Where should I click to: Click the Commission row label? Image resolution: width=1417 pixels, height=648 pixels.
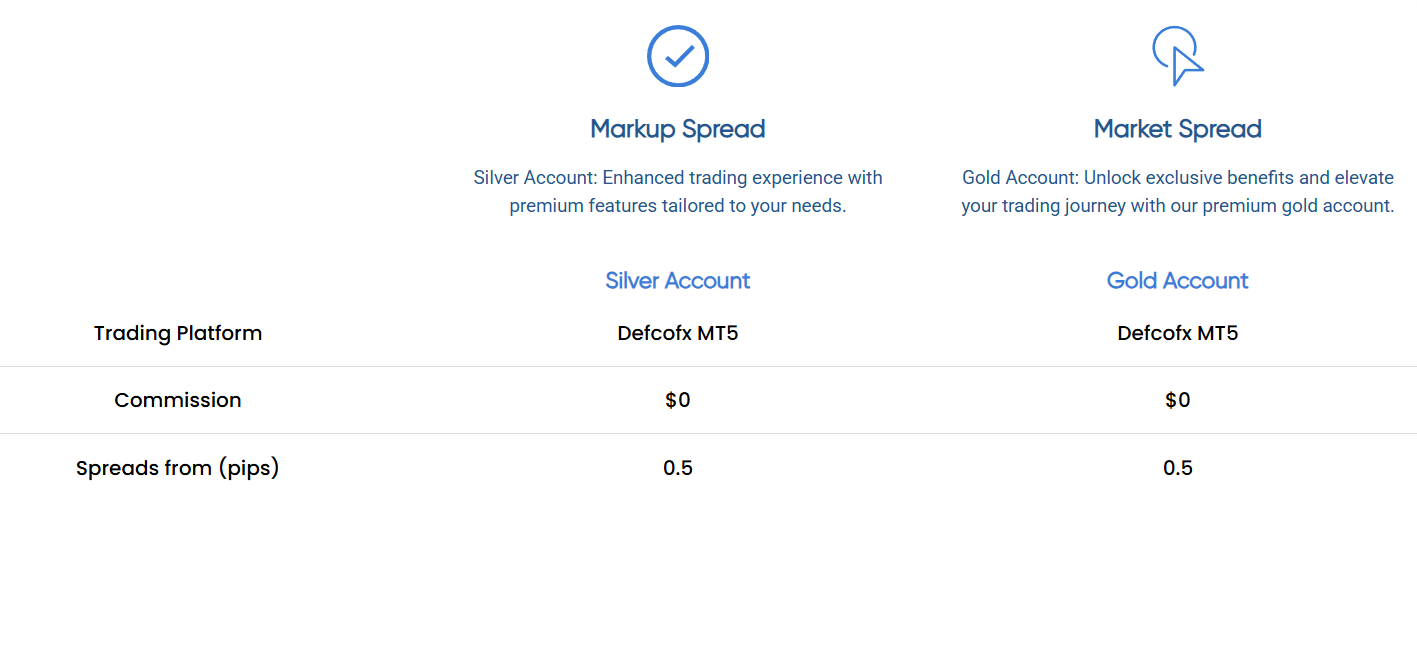pos(178,400)
